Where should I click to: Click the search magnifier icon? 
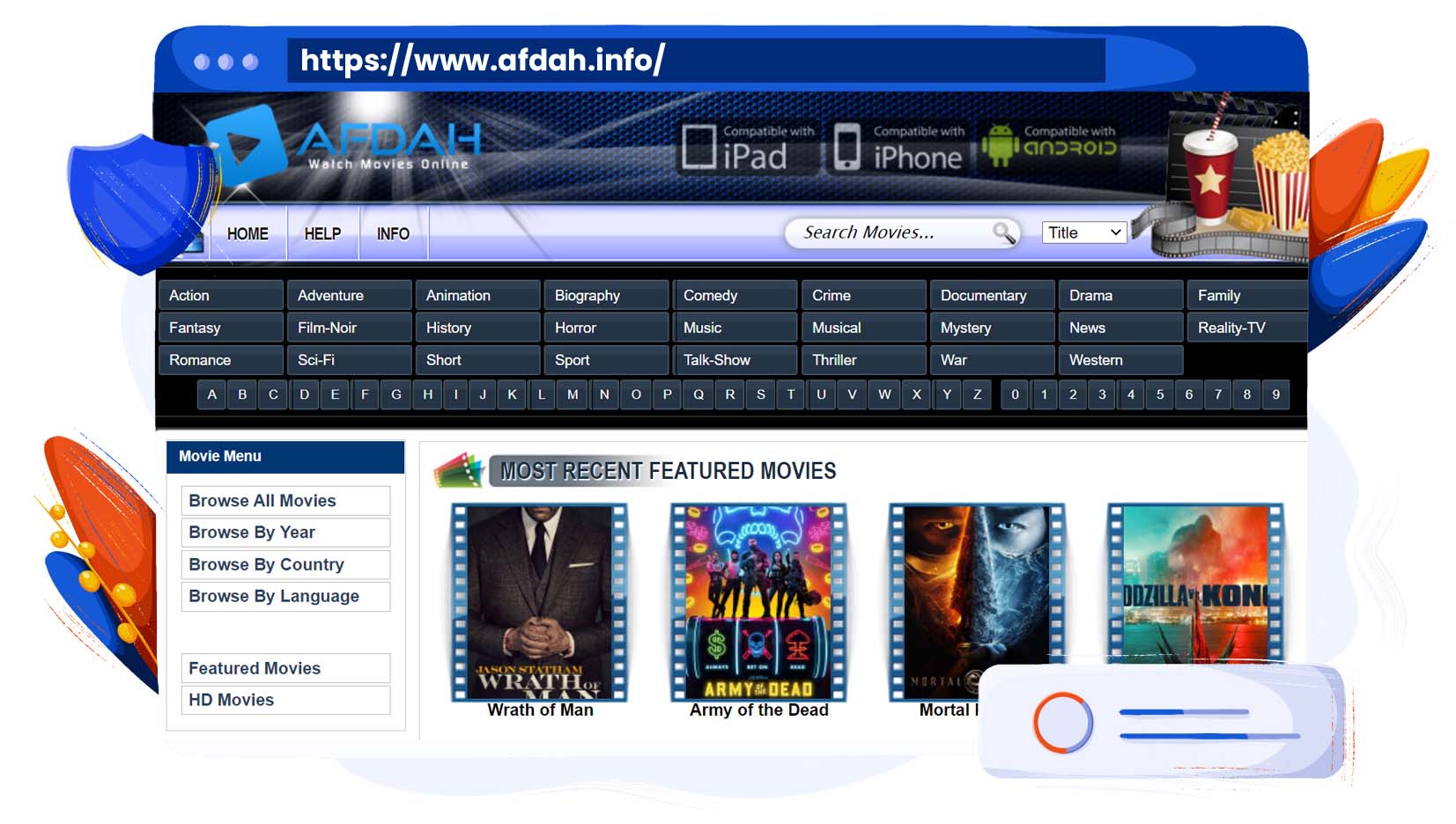(x=1003, y=232)
